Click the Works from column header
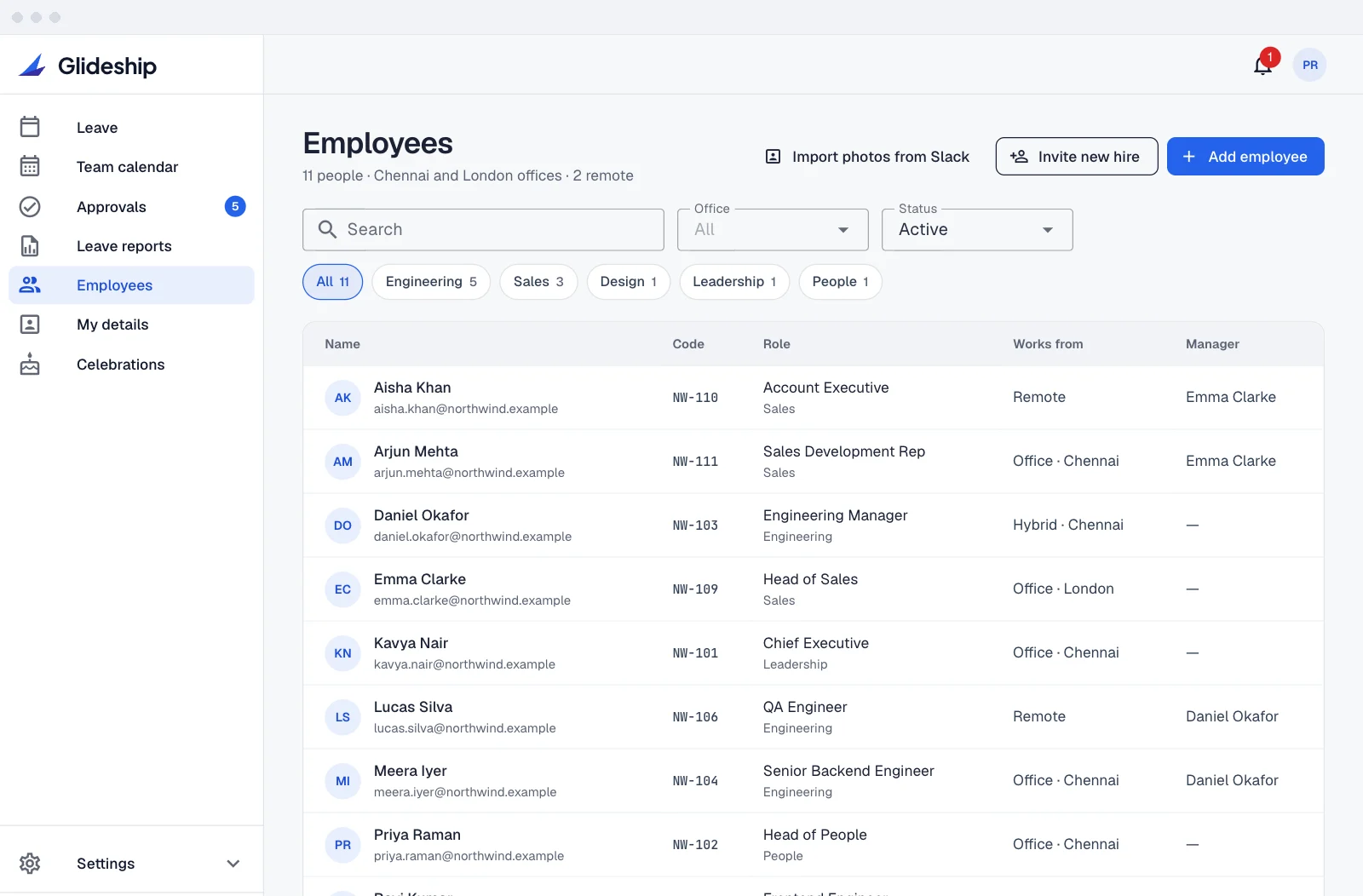The height and width of the screenshot is (896, 1363). 1048,344
